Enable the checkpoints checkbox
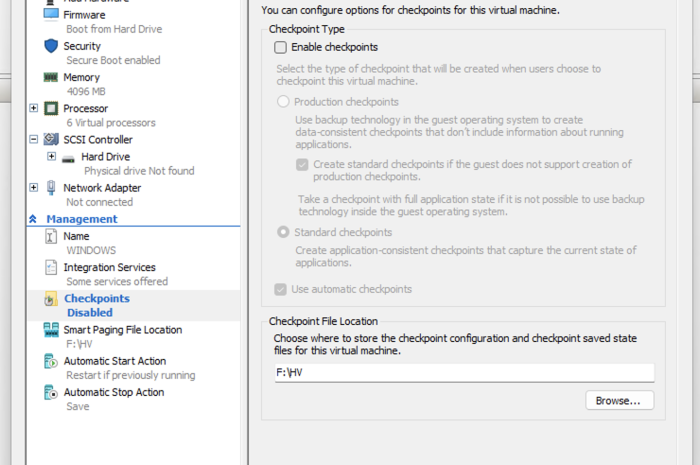The image size is (700, 465). pos(281,47)
